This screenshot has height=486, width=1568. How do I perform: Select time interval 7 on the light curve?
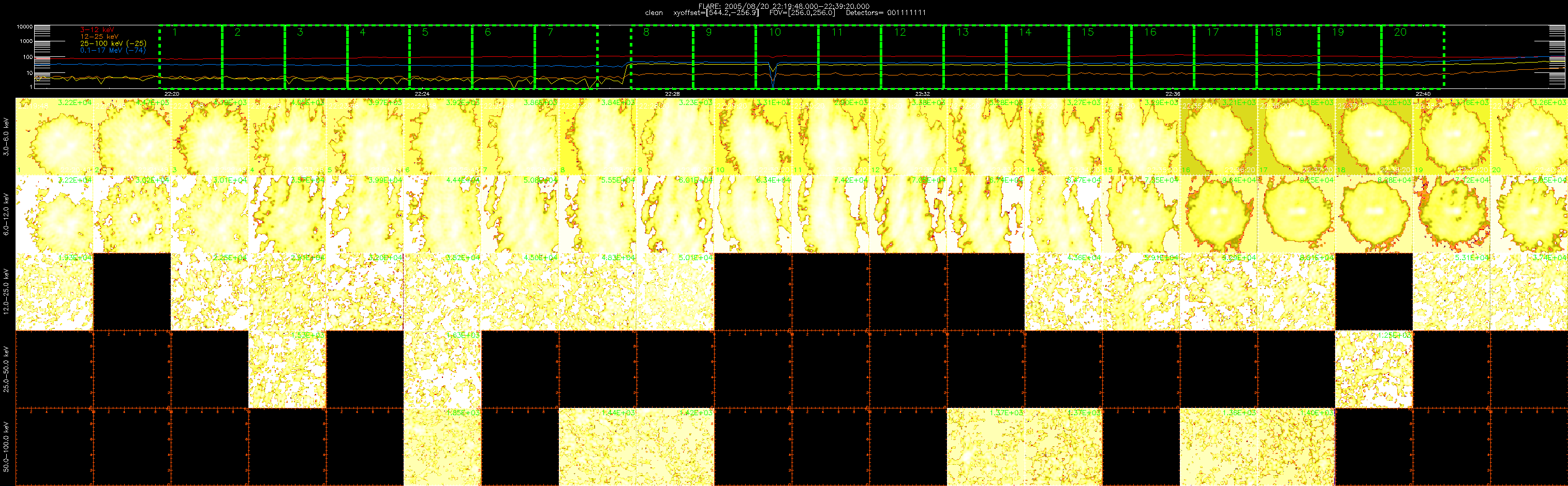(x=566, y=57)
